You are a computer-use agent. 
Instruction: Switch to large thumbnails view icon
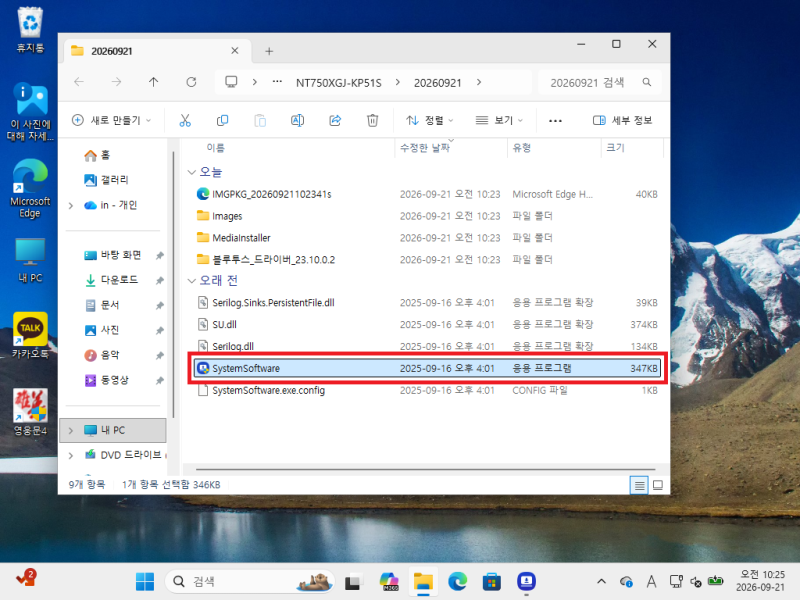[658, 485]
